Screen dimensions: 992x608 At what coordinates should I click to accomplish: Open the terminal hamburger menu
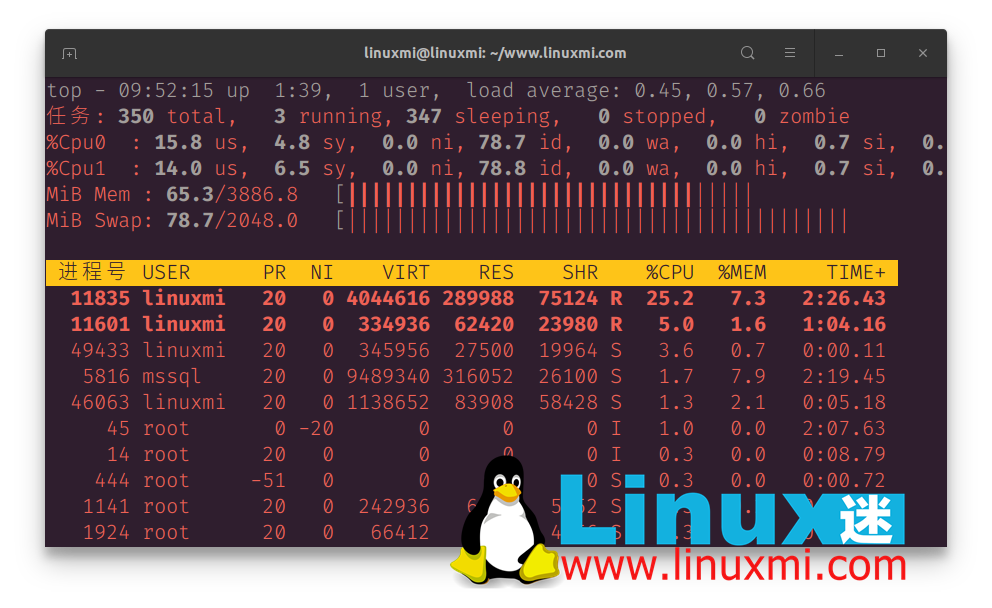(790, 53)
